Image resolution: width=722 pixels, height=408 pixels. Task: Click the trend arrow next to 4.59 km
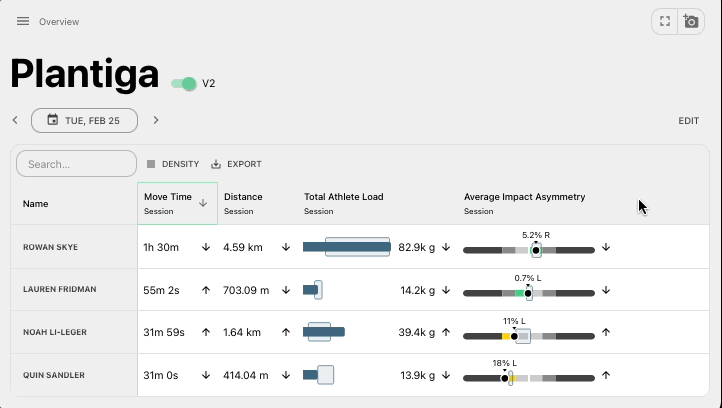click(286, 247)
